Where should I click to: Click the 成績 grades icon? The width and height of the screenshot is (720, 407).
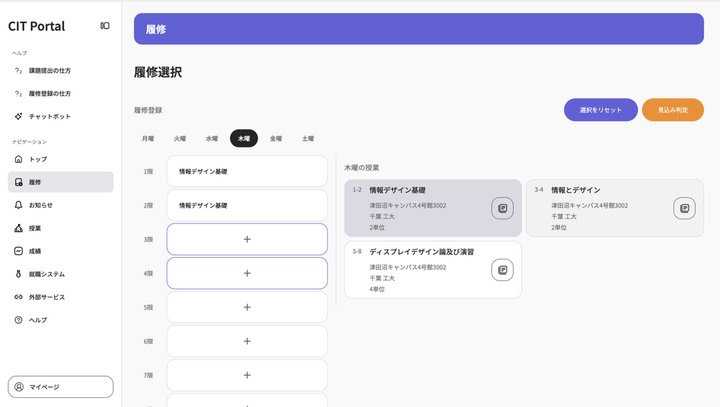point(18,251)
